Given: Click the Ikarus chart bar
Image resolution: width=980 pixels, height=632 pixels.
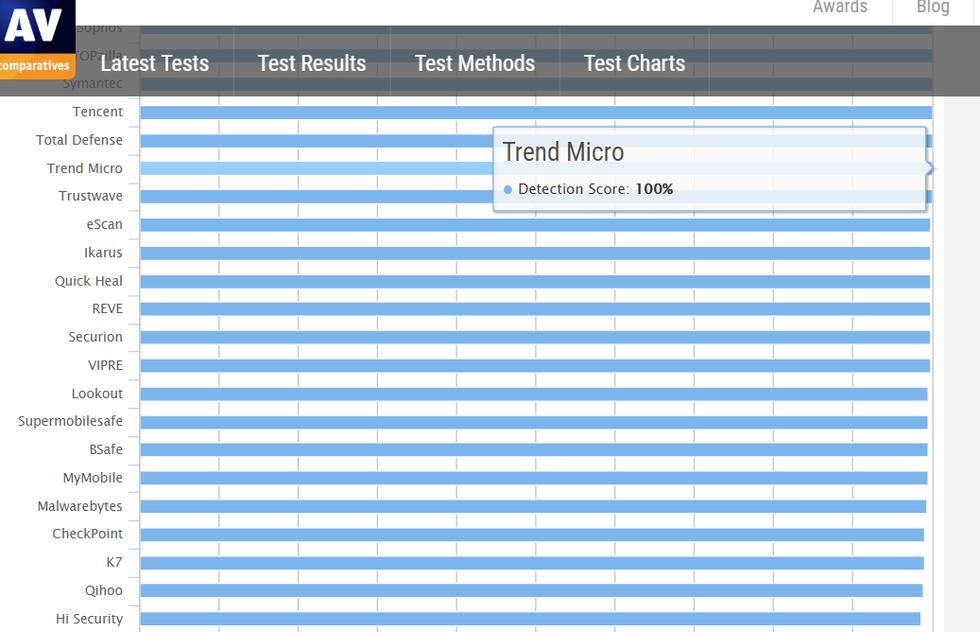Looking at the screenshot, I should coord(535,254).
